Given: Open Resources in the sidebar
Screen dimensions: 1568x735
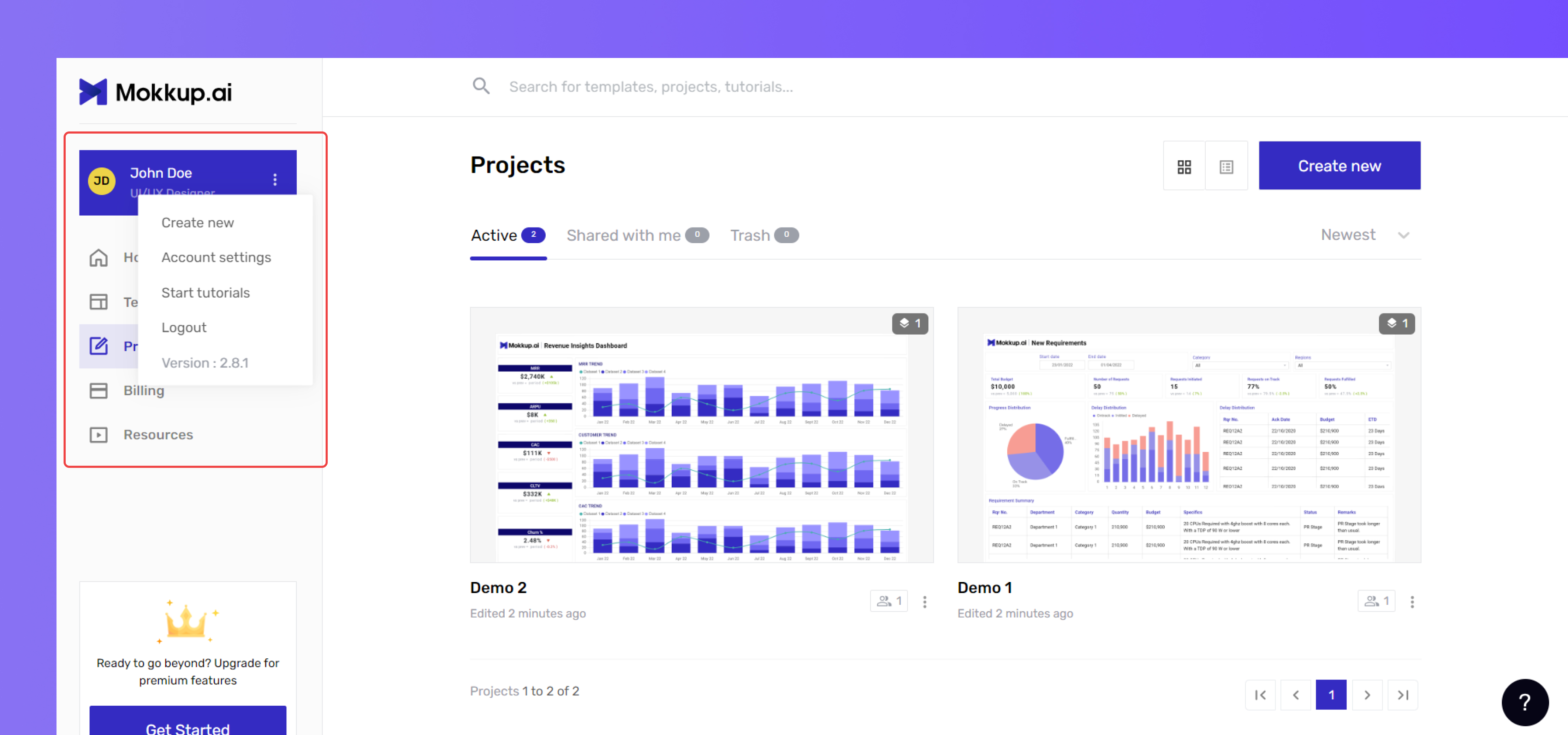Looking at the screenshot, I should tap(158, 435).
